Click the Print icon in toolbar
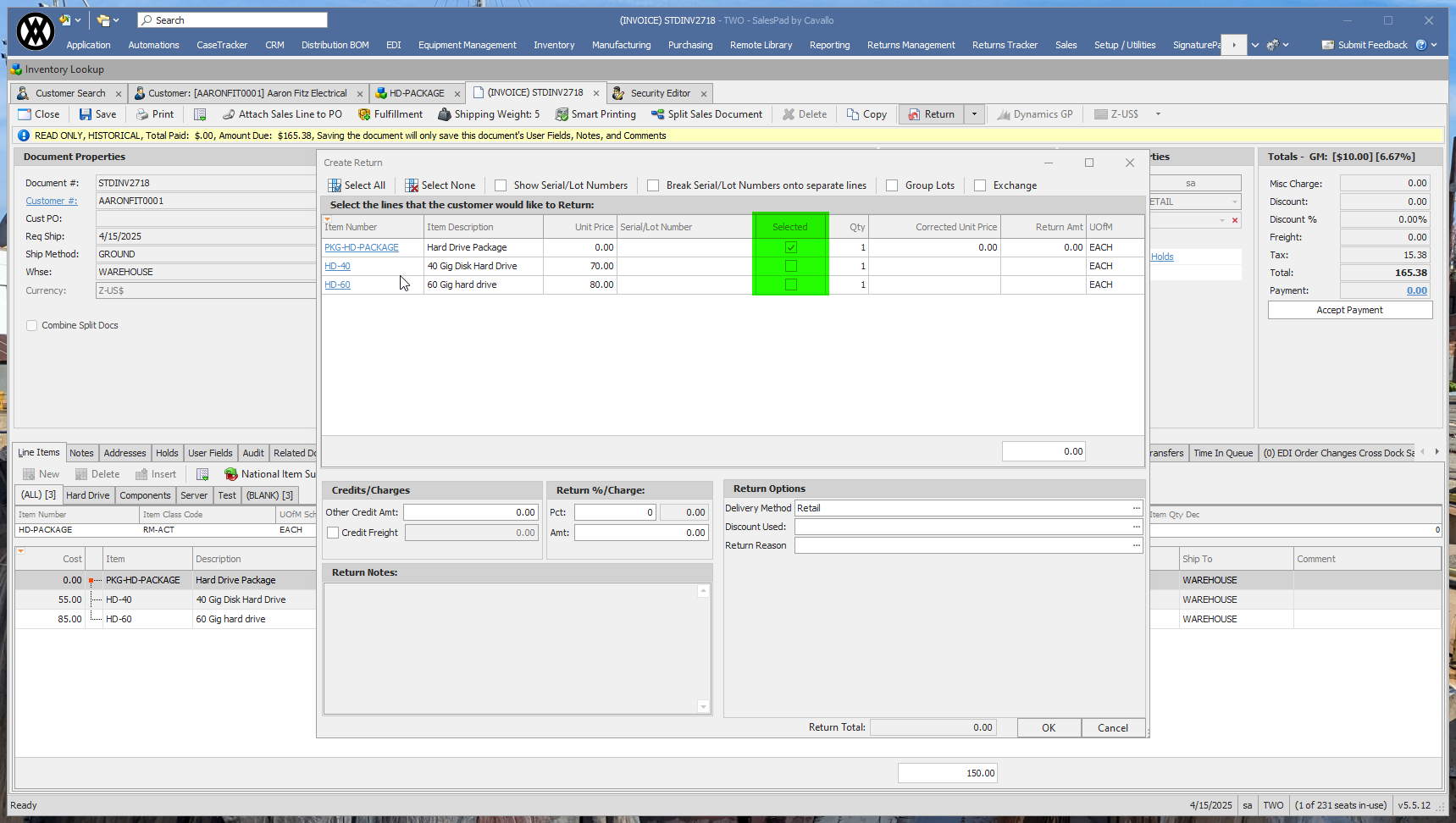This screenshot has width=1456, height=823. pos(142,114)
